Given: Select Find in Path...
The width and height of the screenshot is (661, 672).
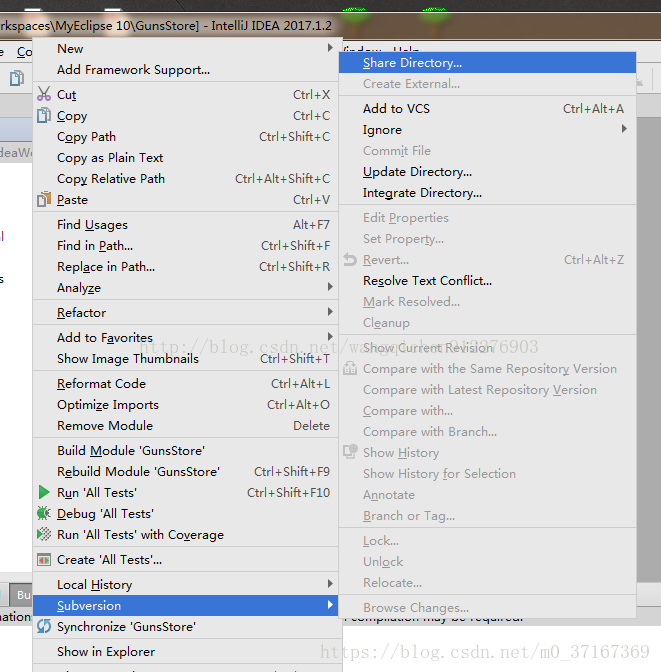Looking at the screenshot, I should tap(186, 245).
